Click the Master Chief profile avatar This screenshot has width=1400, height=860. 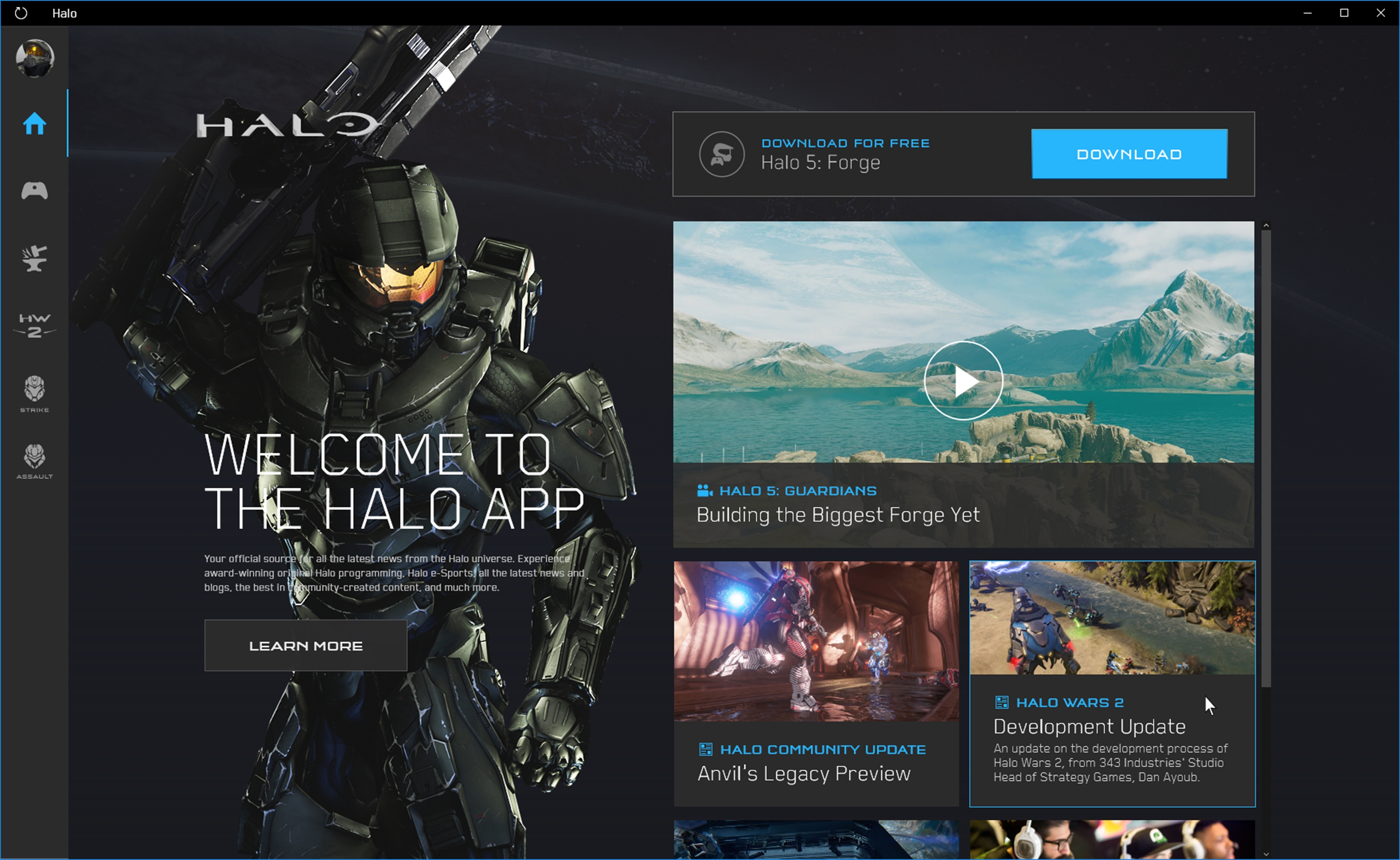[x=35, y=58]
